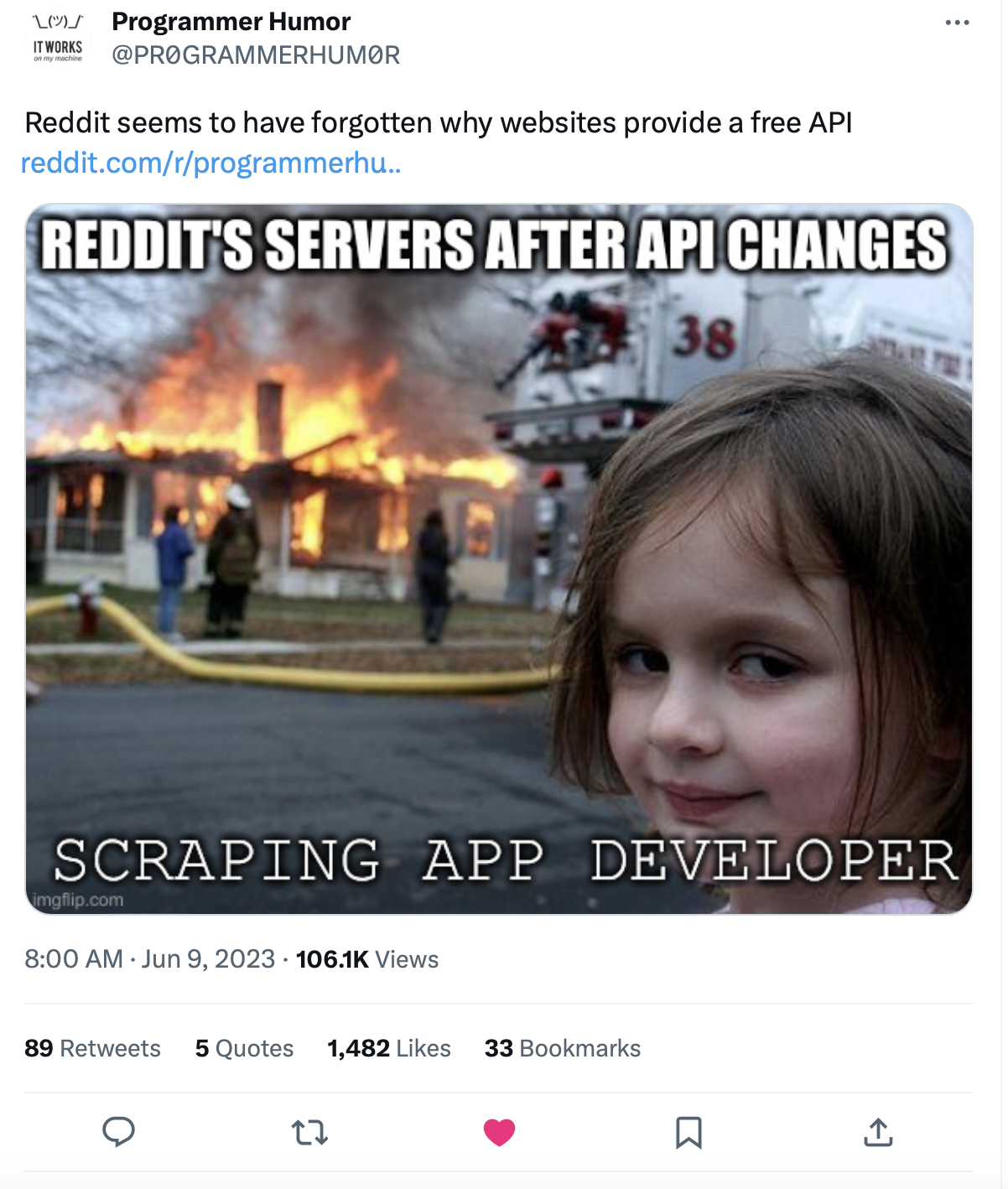The image size is (1008, 1189).
Task: Click the tweet text about free API
Action: point(439,122)
